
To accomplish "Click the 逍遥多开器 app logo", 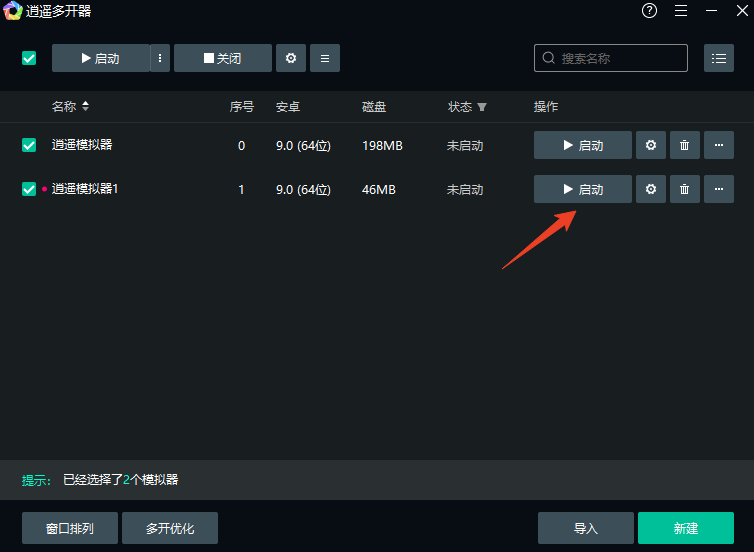I will [x=13, y=11].
